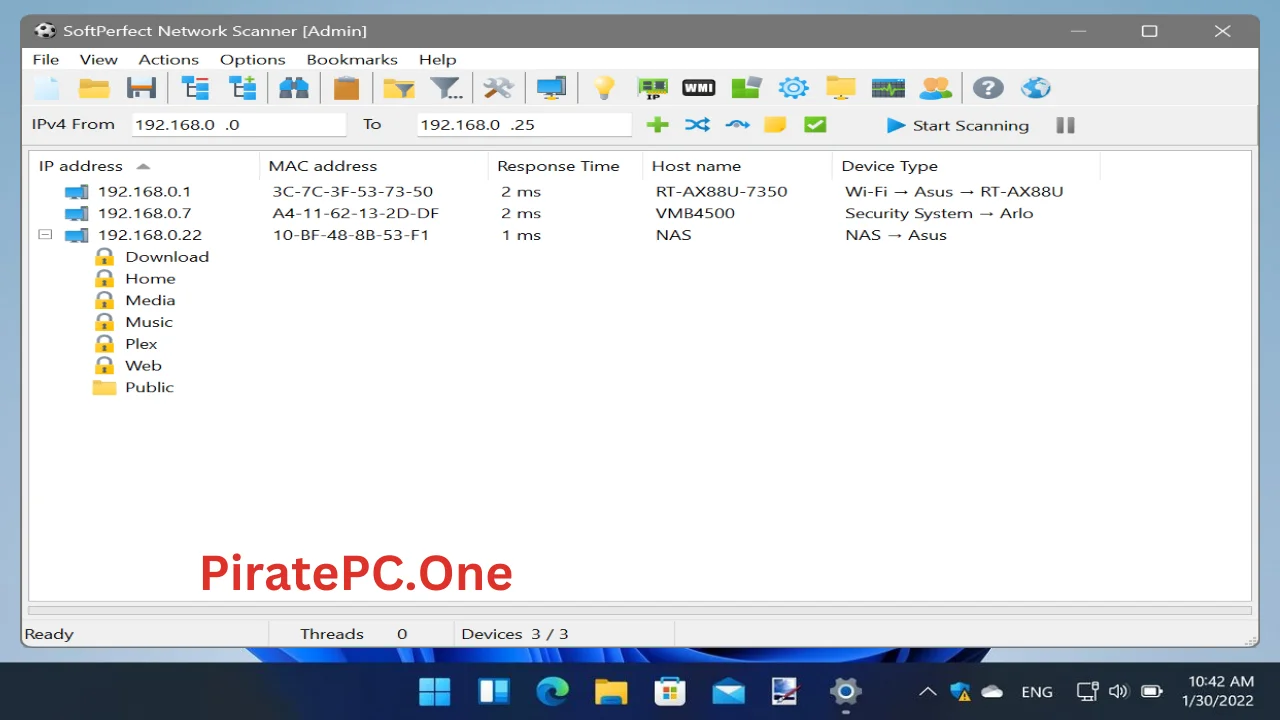Viewport: 1280px width, 720px height.
Task: Open the funnel filter options icon
Action: tap(446, 88)
